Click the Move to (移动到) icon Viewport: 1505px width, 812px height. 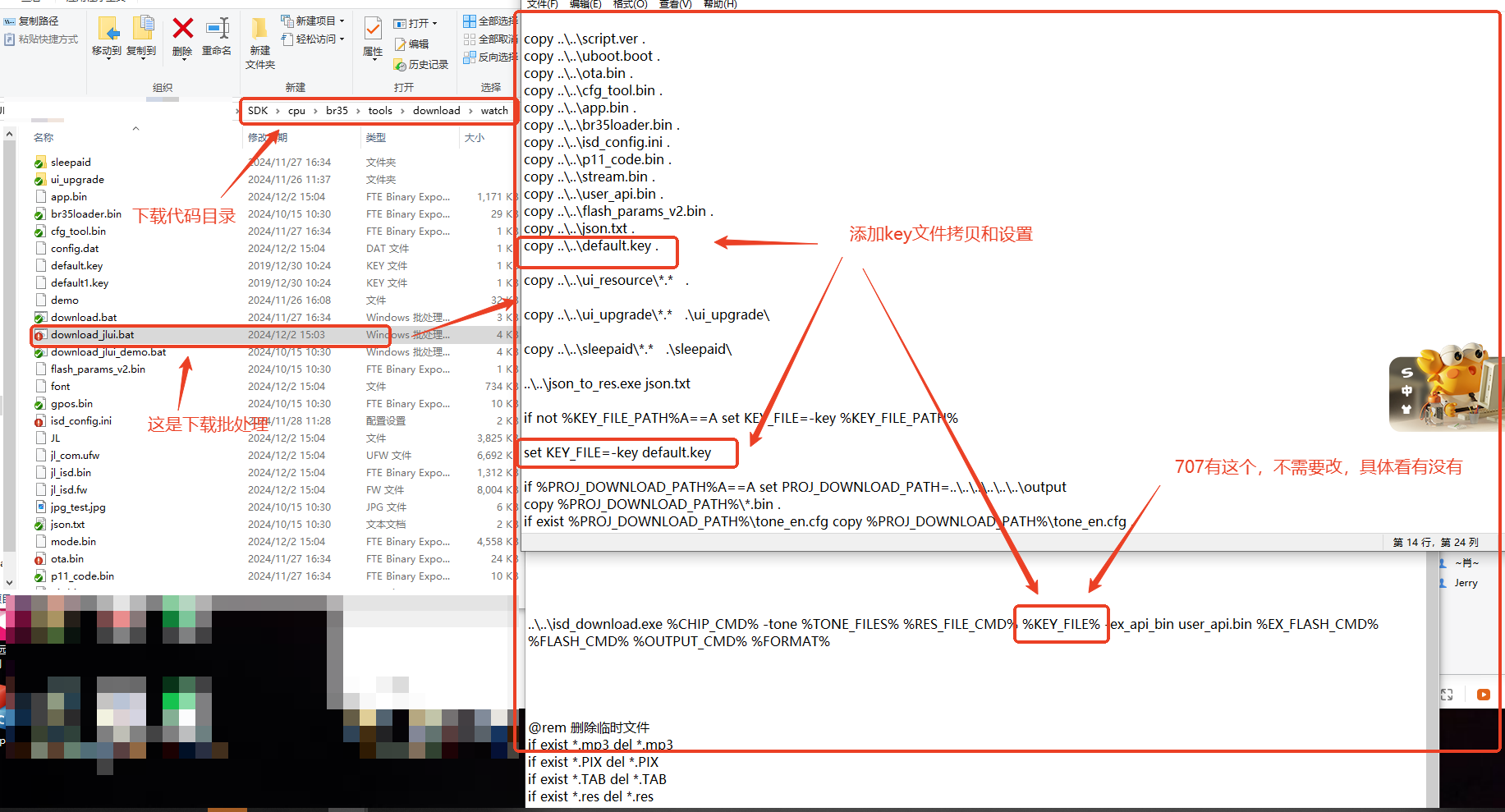[x=108, y=29]
